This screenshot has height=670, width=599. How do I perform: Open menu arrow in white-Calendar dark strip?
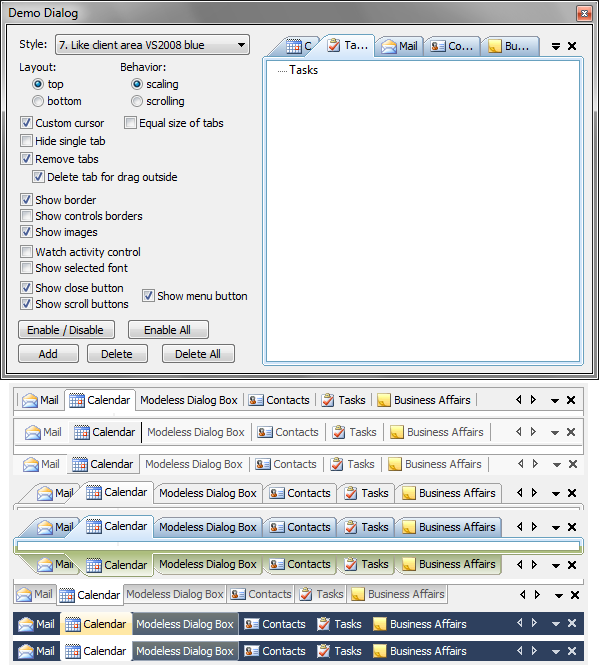click(556, 652)
